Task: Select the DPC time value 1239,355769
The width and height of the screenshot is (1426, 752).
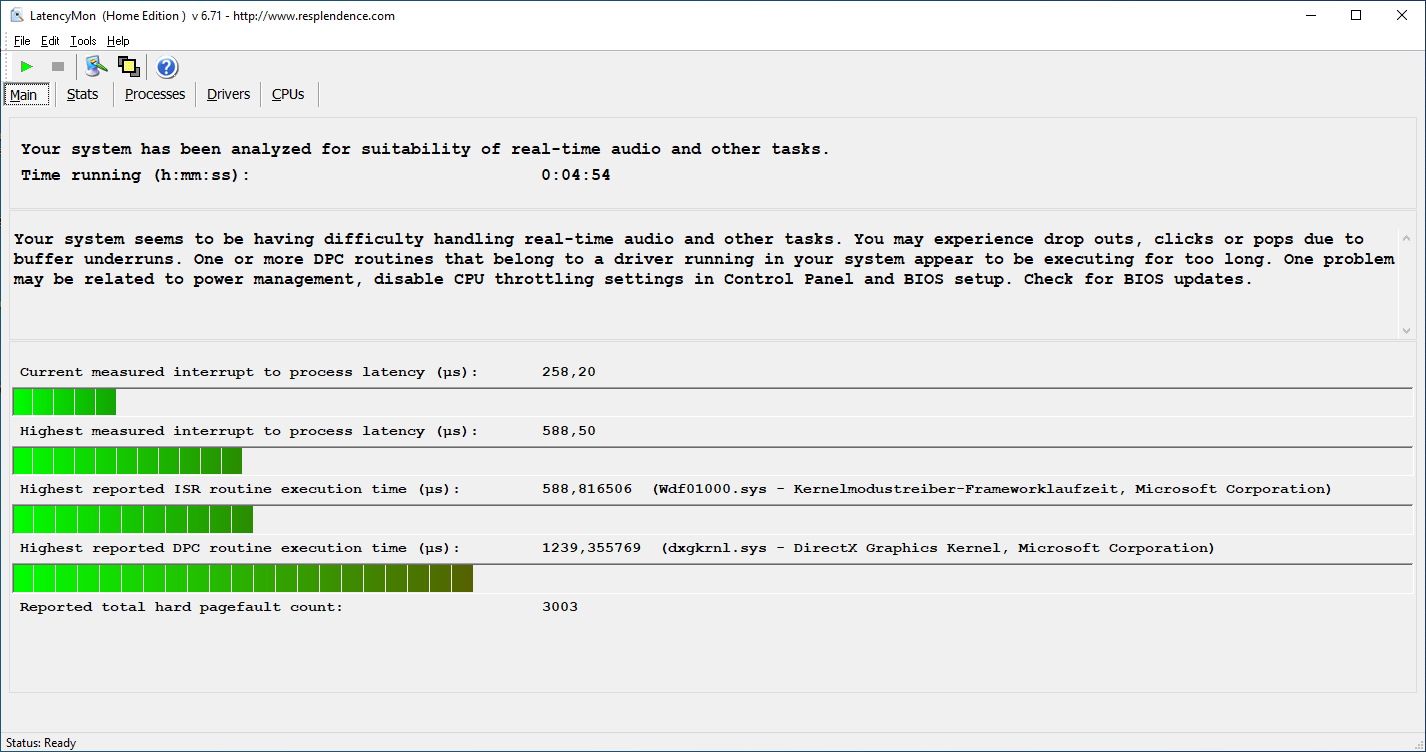Action: tap(591, 548)
